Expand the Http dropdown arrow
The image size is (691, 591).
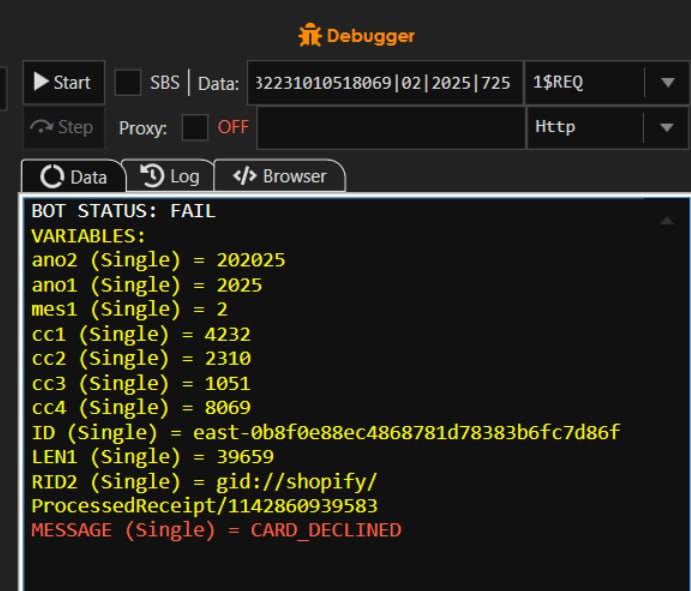(x=667, y=128)
